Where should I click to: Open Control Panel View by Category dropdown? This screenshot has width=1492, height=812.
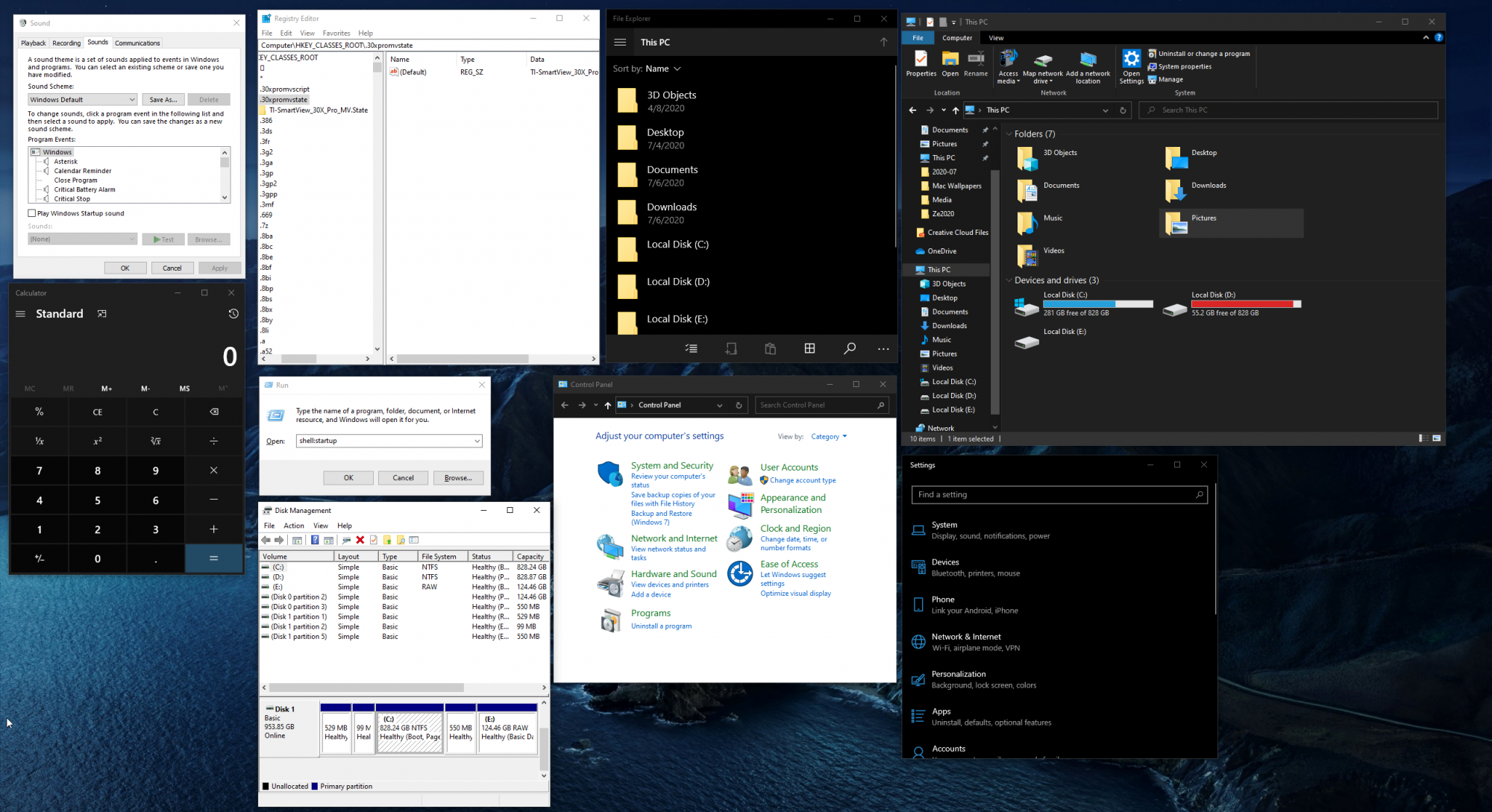[829, 437]
